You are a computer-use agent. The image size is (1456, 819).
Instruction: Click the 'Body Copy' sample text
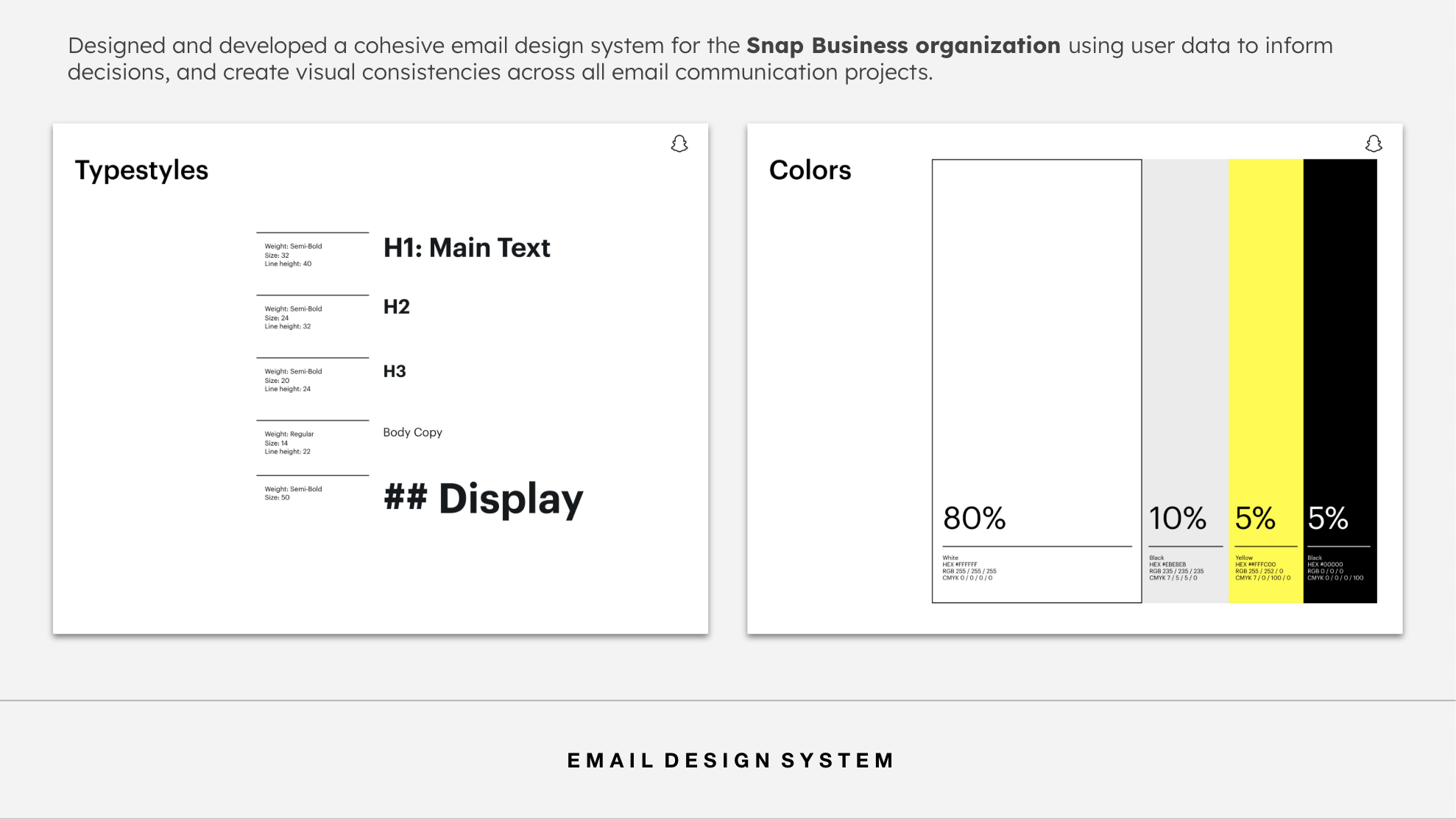click(x=413, y=432)
